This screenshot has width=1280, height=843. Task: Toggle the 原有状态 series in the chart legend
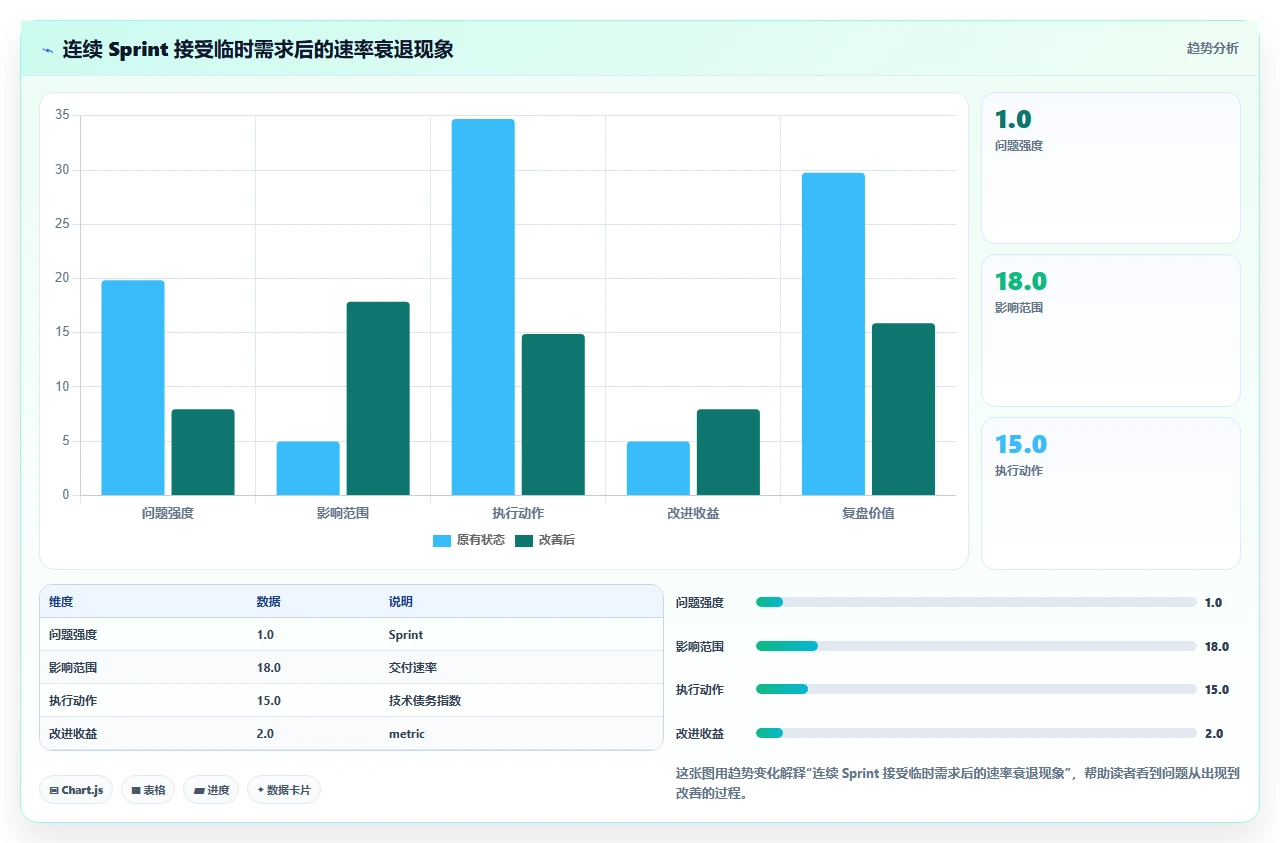click(468, 540)
